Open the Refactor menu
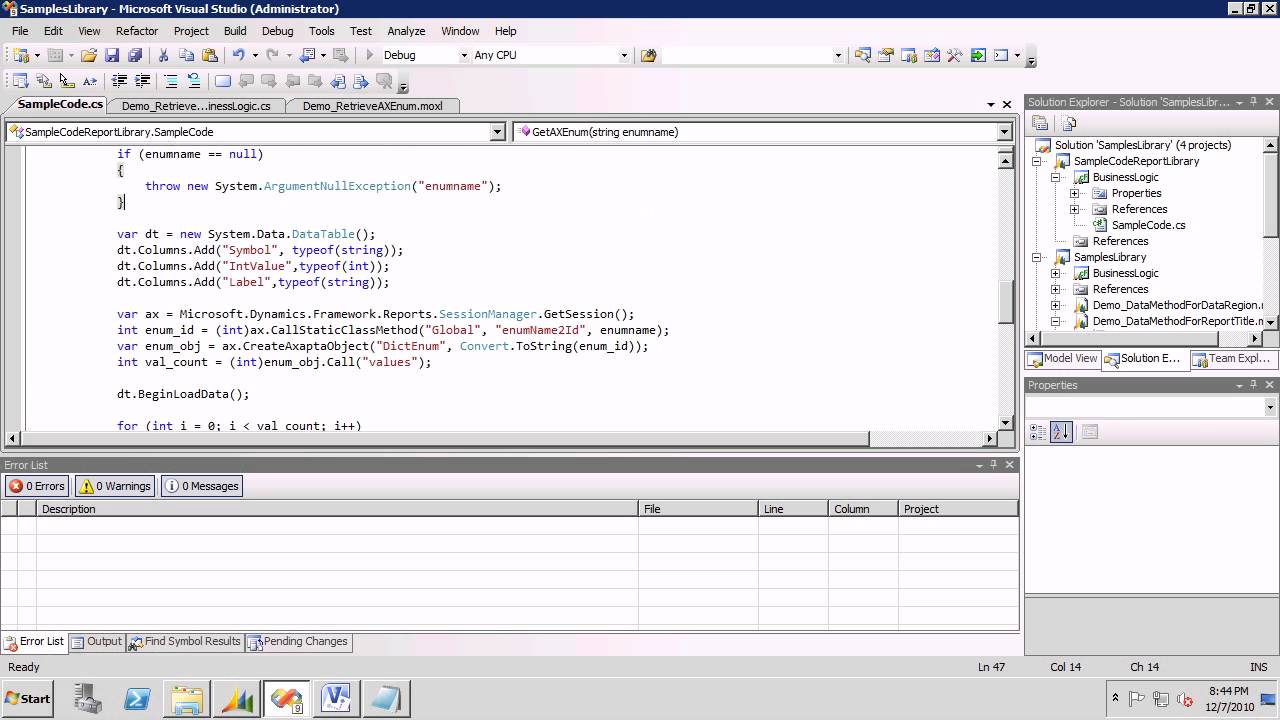This screenshot has width=1280, height=720. (x=137, y=31)
